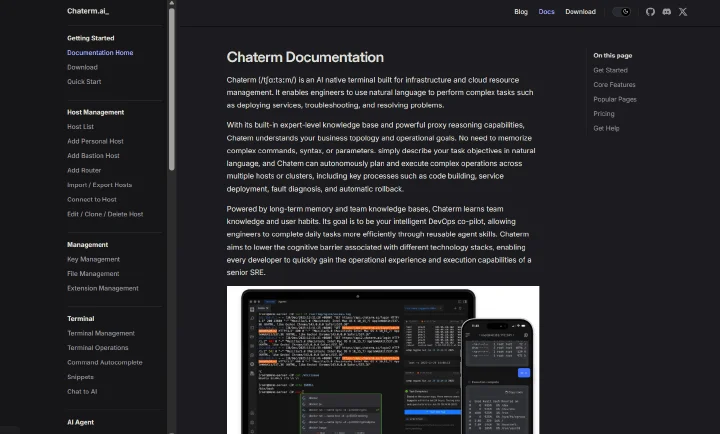Image resolution: width=720 pixels, height=434 pixels.
Task: Open Download page in sidebar
Action: tap(82, 68)
